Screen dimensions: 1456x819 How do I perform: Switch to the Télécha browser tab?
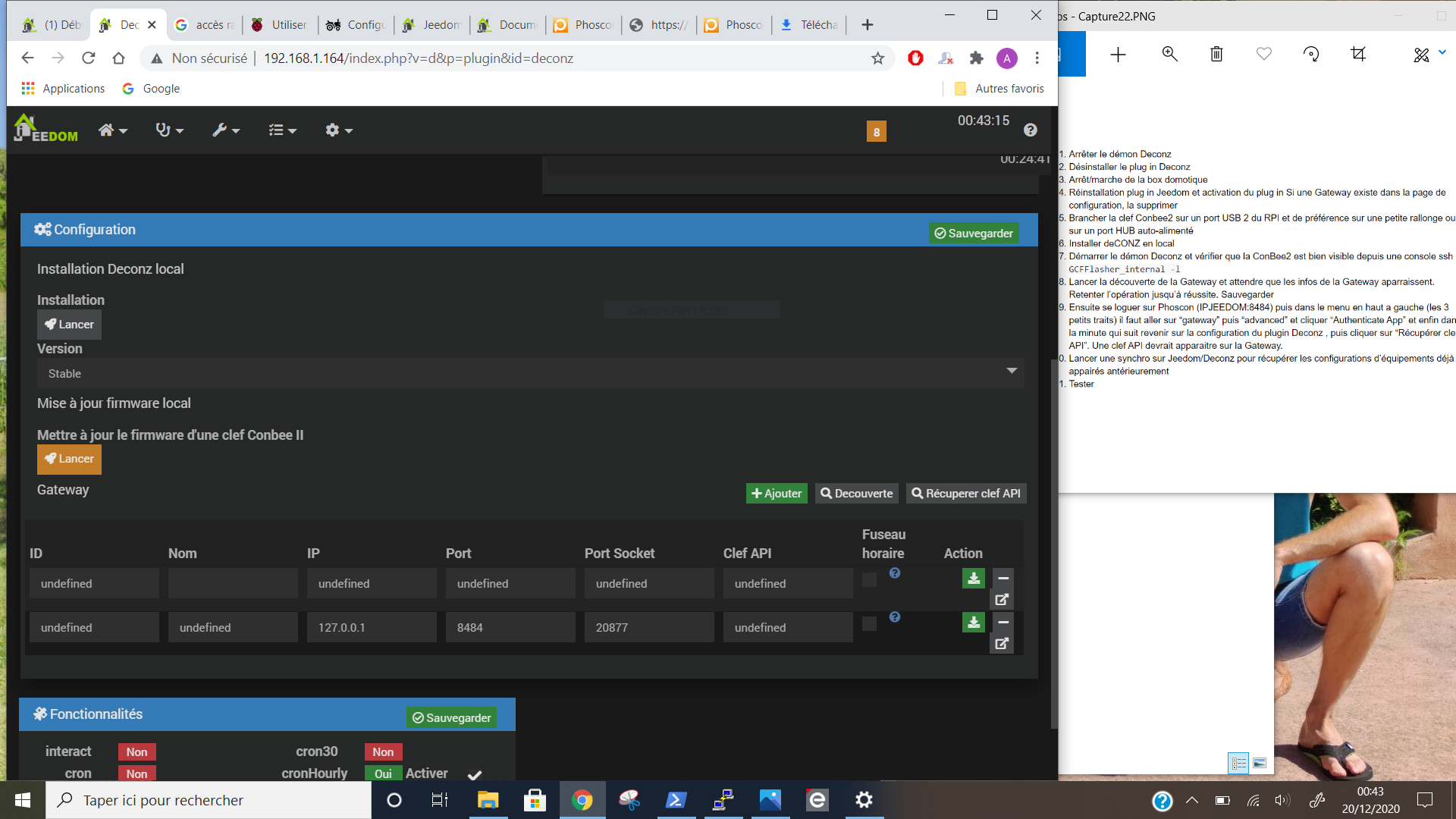tap(810, 25)
